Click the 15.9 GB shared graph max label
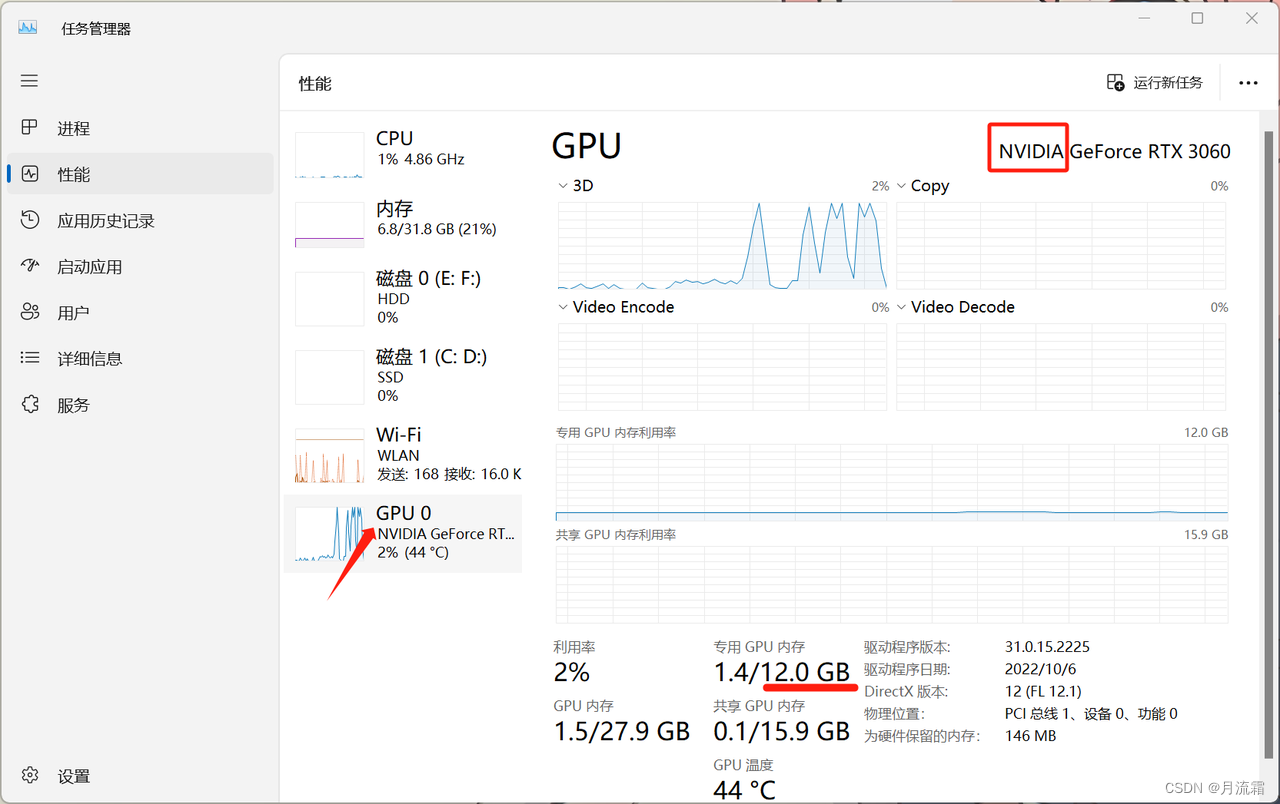The image size is (1280, 804). [1206, 535]
